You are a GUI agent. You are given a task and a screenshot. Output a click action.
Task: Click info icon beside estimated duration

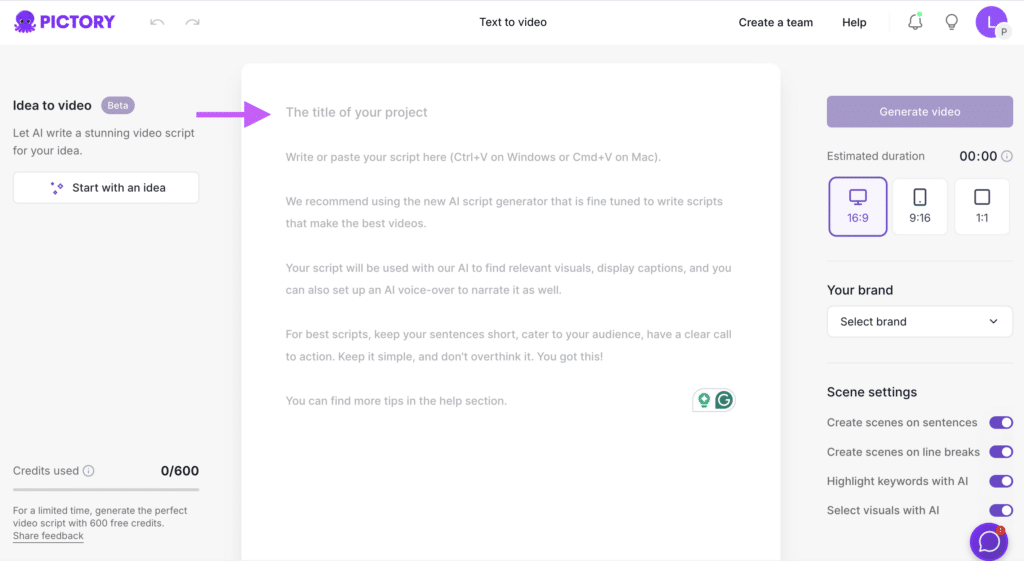pos(1007,156)
